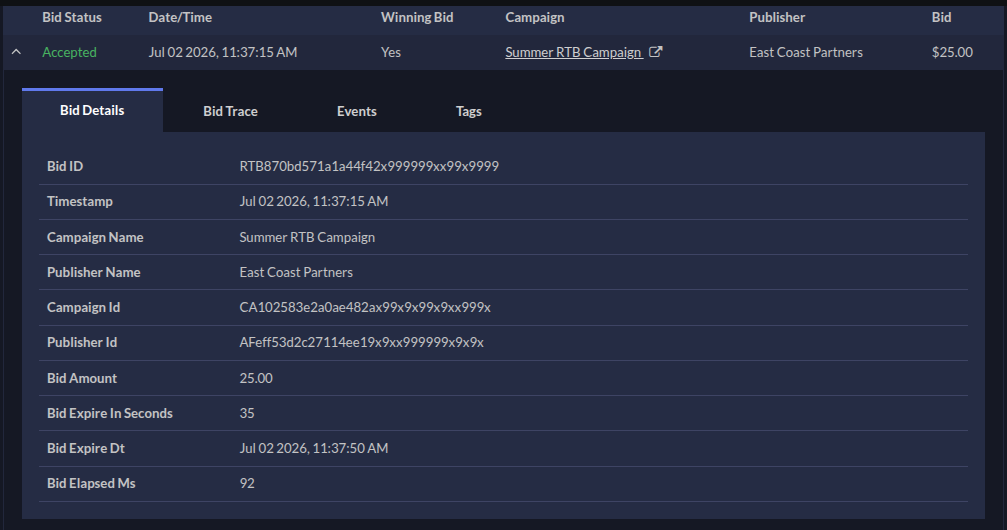Viewport: 1007px width, 530px height.
Task: Select the Timestamp value in details
Action: coord(313,202)
